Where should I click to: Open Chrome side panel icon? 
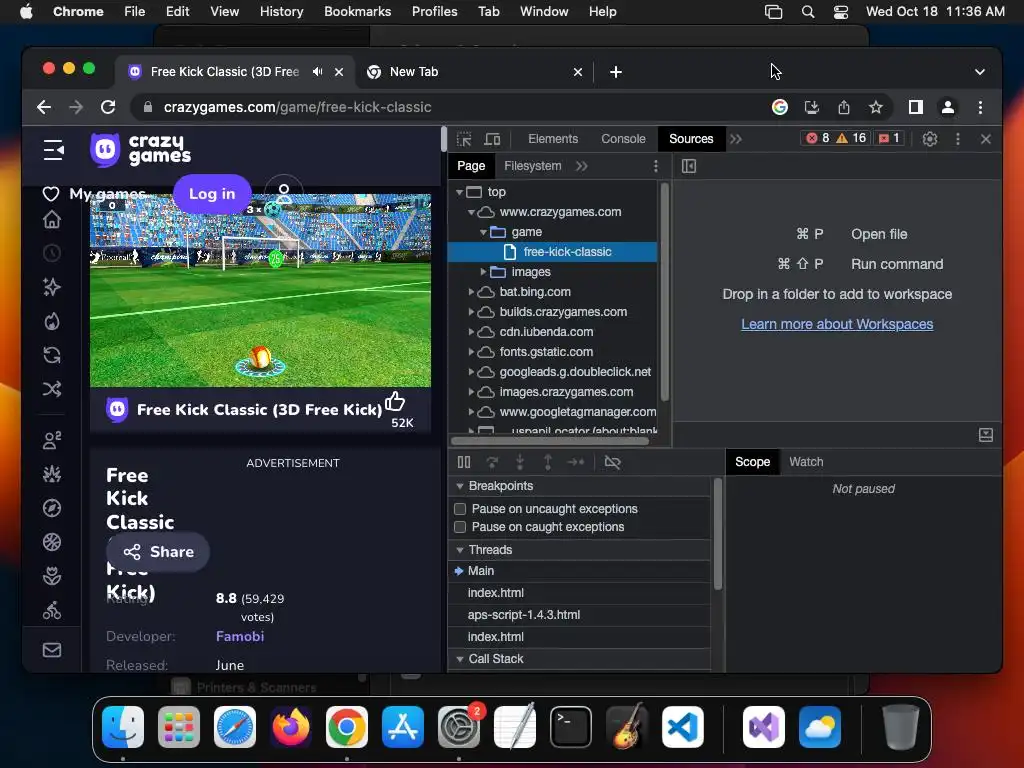point(916,107)
